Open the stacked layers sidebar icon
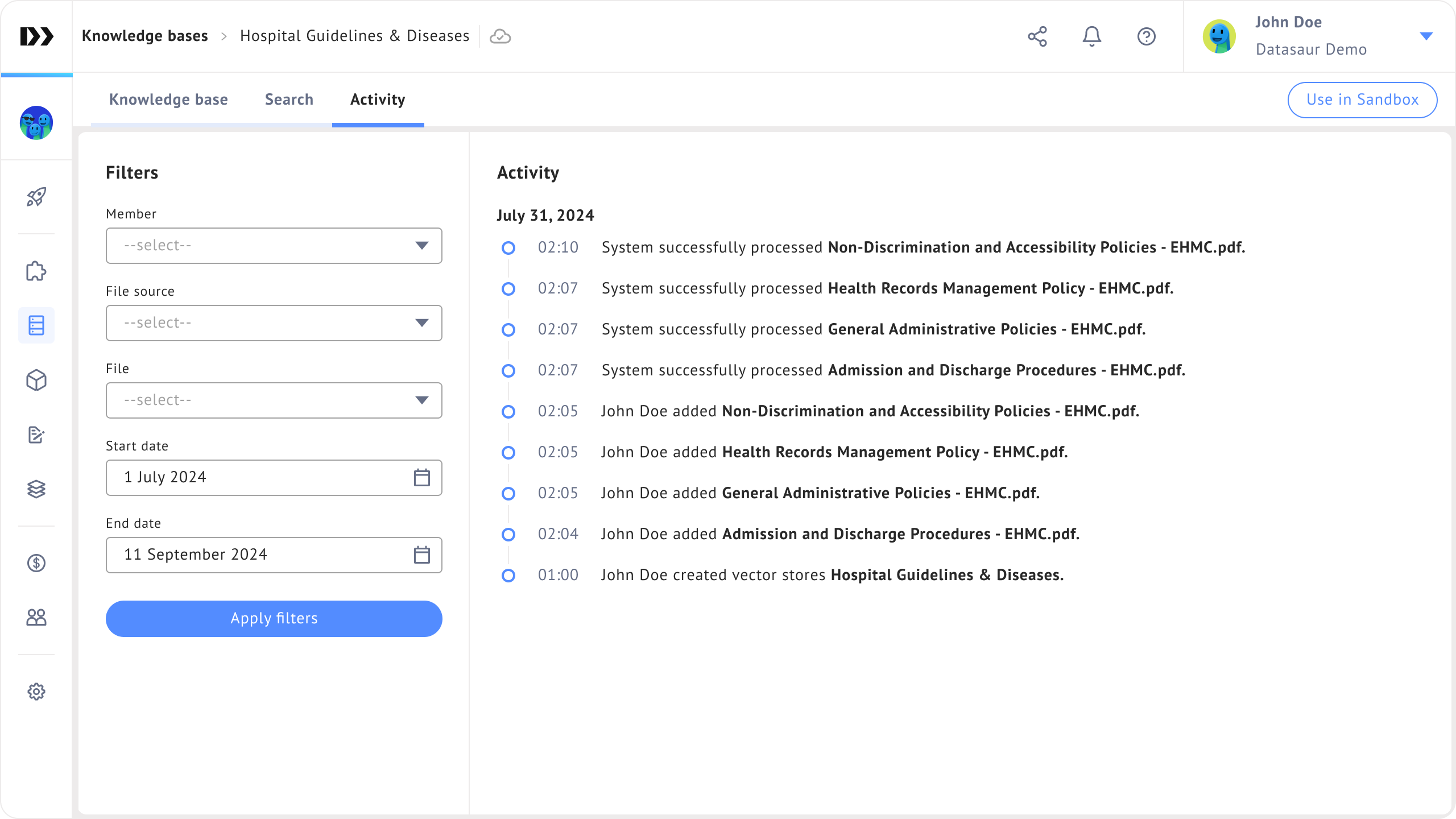Image resolution: width=1456 pixels, height=819 pixels. [36, 489]
